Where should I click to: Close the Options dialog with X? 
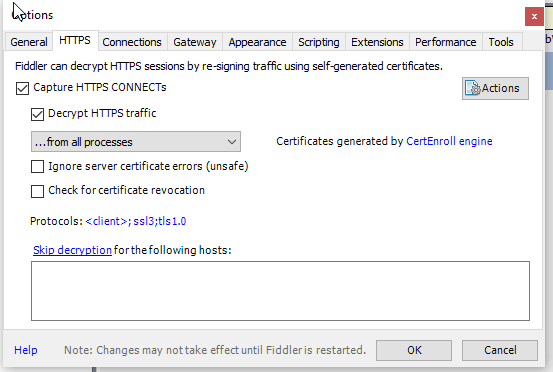[534, 17]
